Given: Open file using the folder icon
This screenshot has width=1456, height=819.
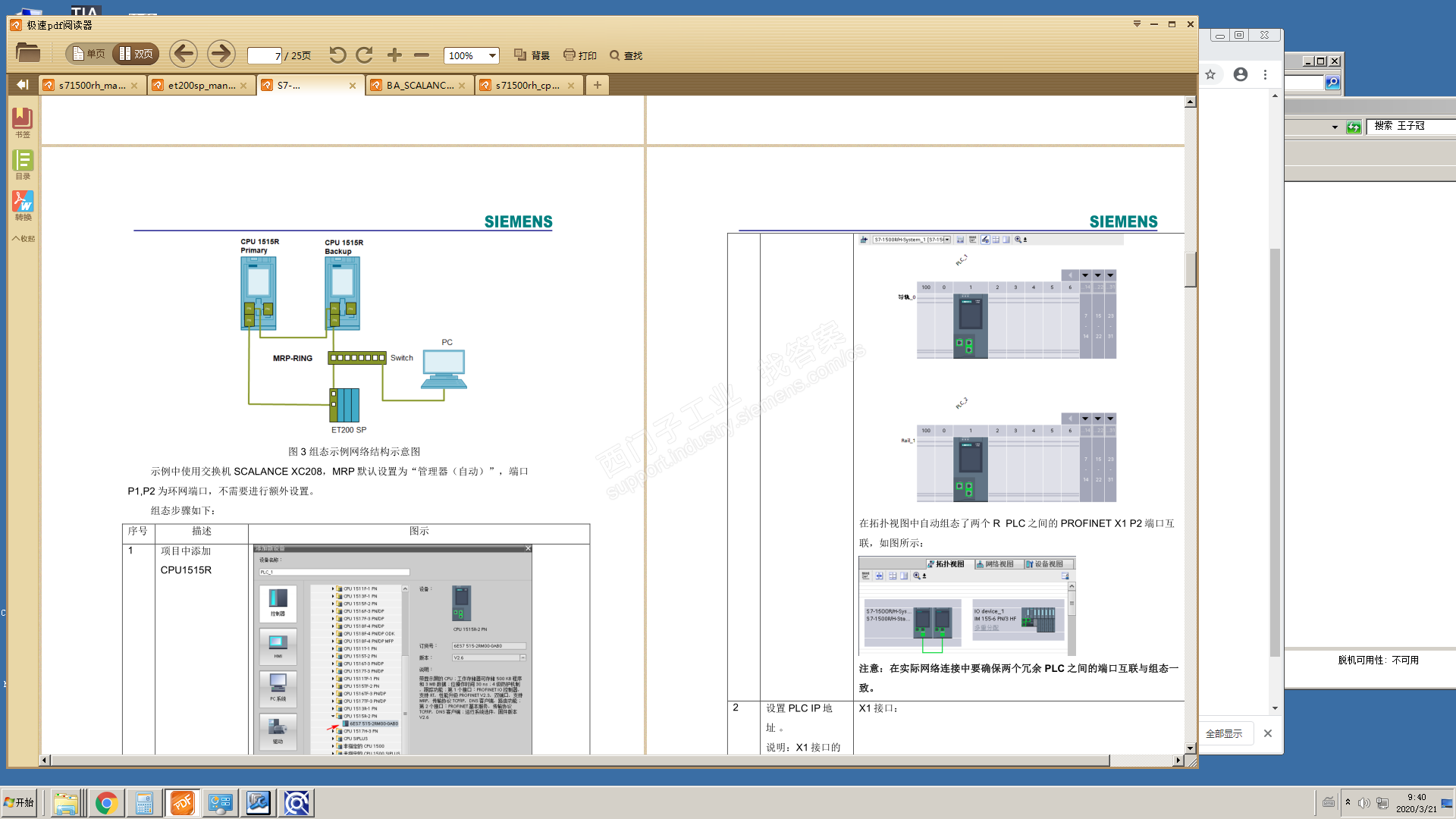Looking at the screenshot, I should (28, 53).
